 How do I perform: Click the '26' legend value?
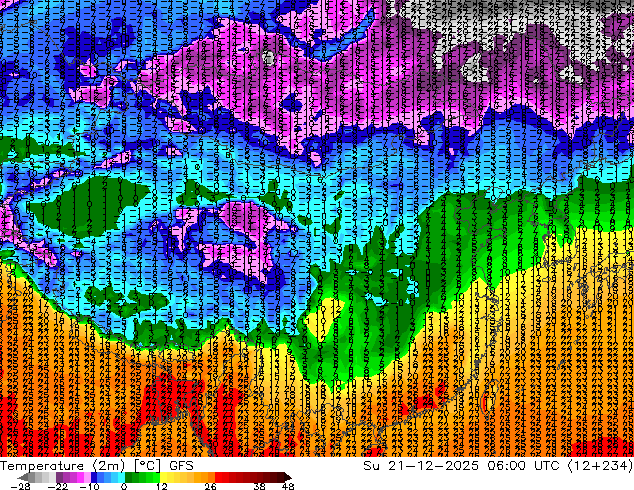pos(210,486)
